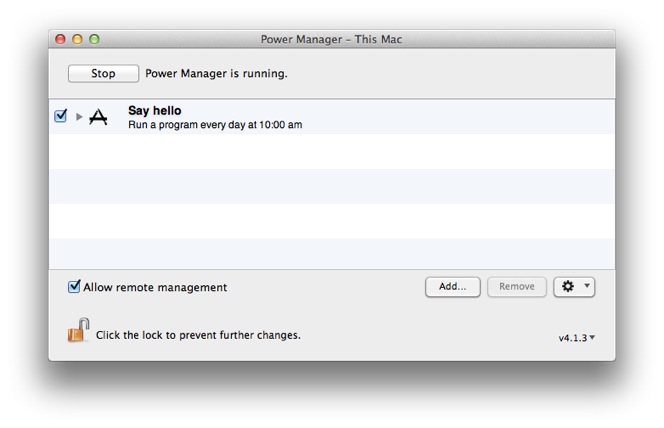Select the Say hello event title

click(155, 110)
